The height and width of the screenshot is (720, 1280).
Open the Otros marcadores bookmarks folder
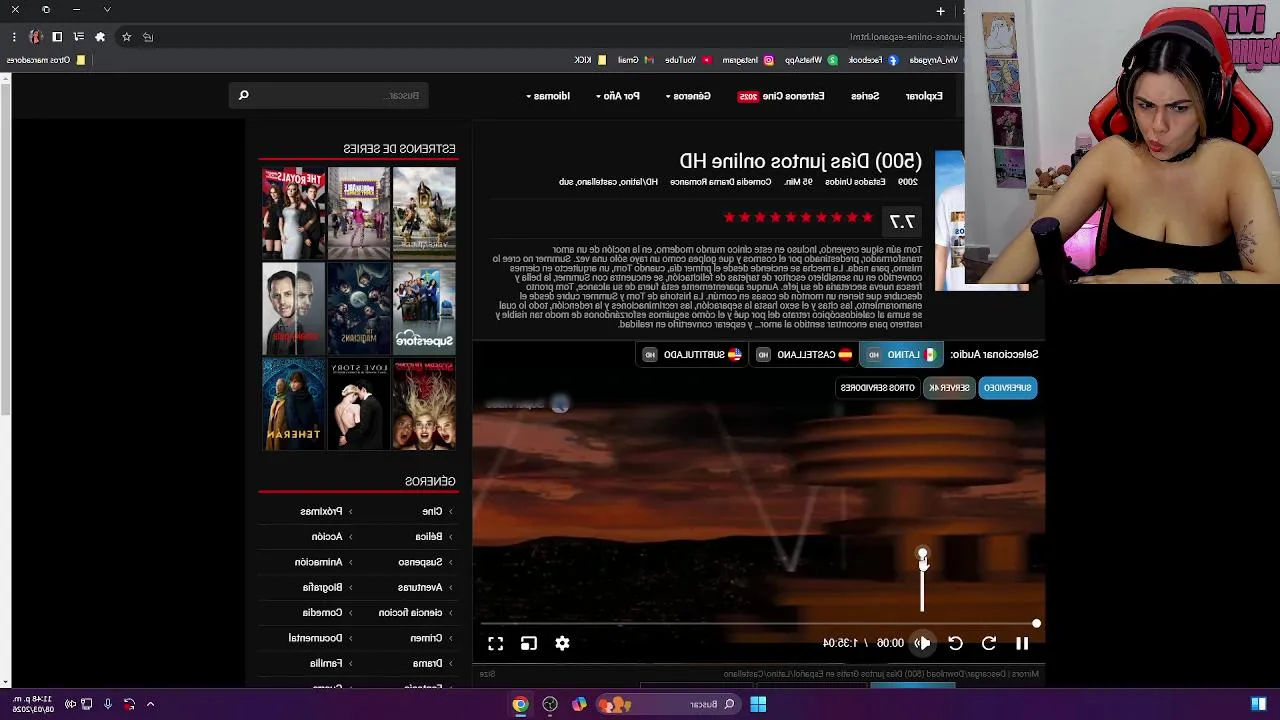tap(46, 60)
